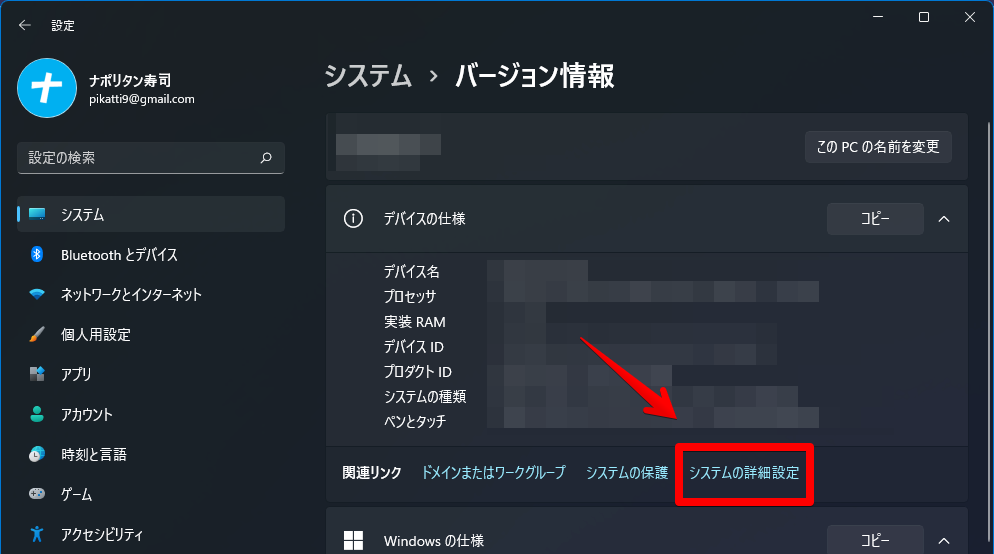Click the アカウント person icon
The image size is (994, 554).
click(37, 414)
